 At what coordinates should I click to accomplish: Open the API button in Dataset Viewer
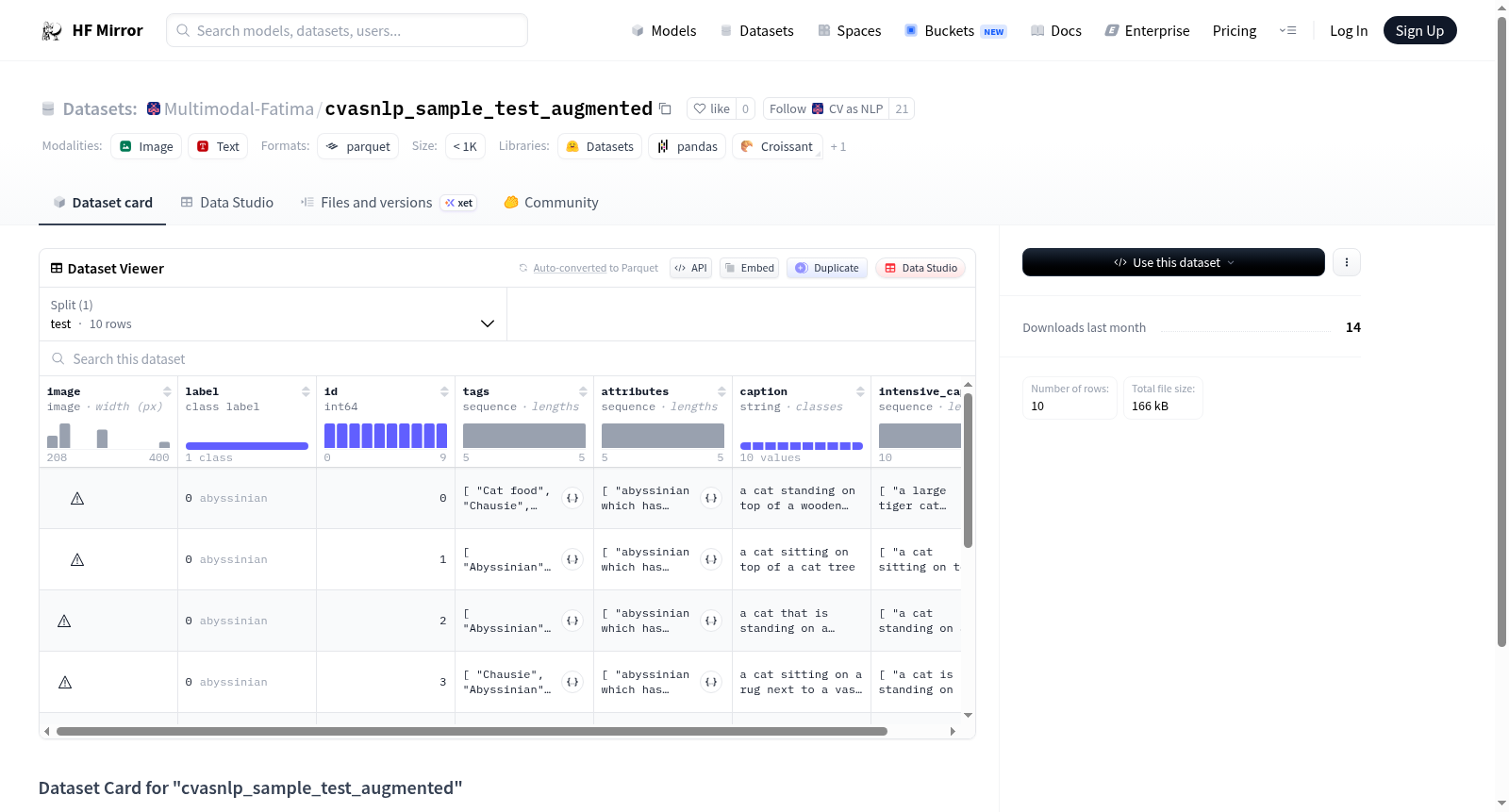pyautogui.click(x=690, y=268)
